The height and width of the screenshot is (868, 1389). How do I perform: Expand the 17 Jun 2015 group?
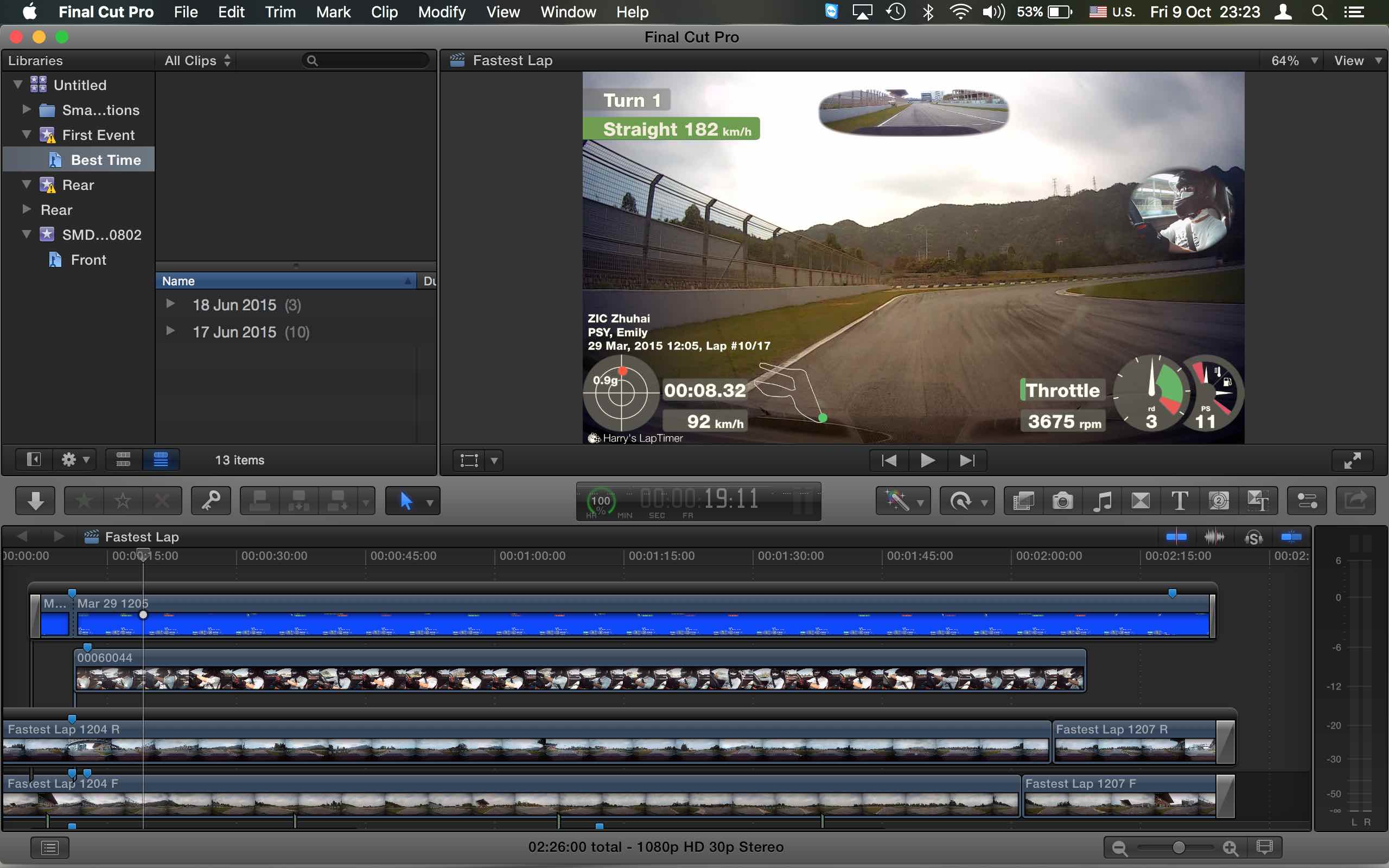(x=170, y=331)
